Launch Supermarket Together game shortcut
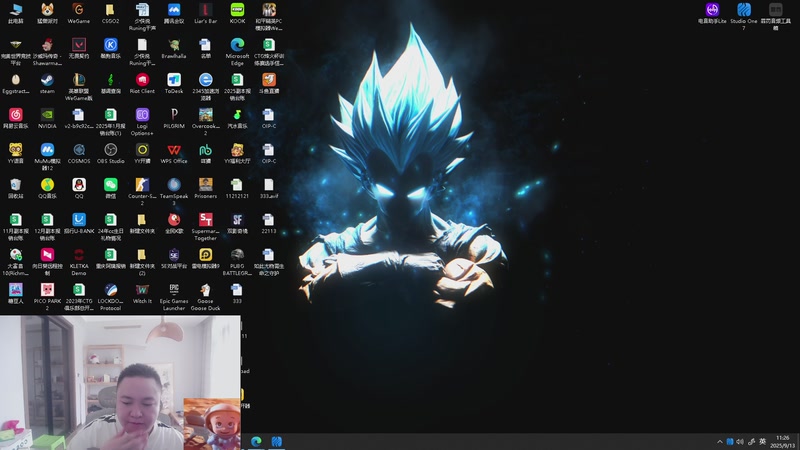The width and height of the screenshot is (800, 450). coord(206,227)
